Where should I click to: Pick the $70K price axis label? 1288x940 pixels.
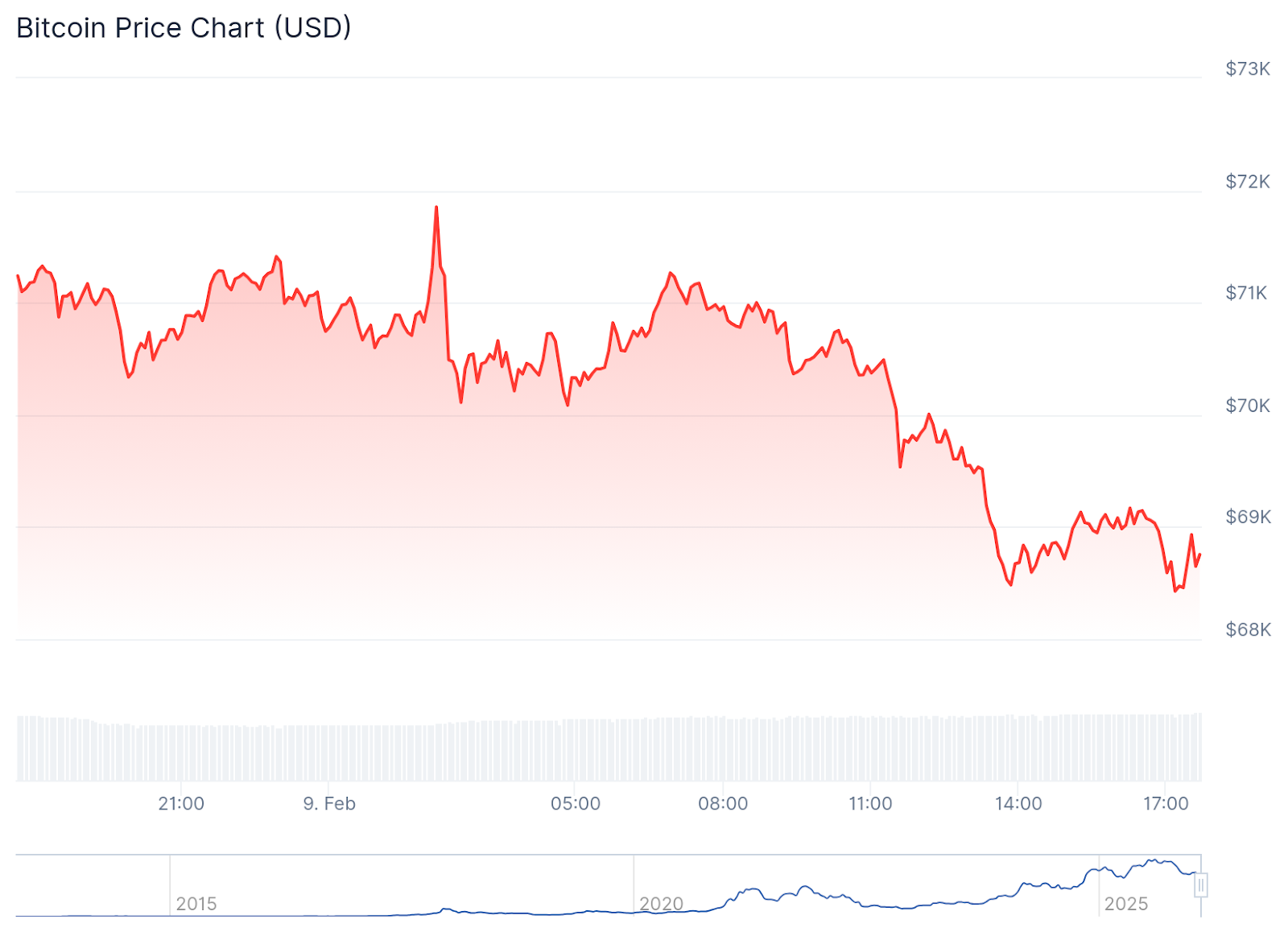[1247, 406]
